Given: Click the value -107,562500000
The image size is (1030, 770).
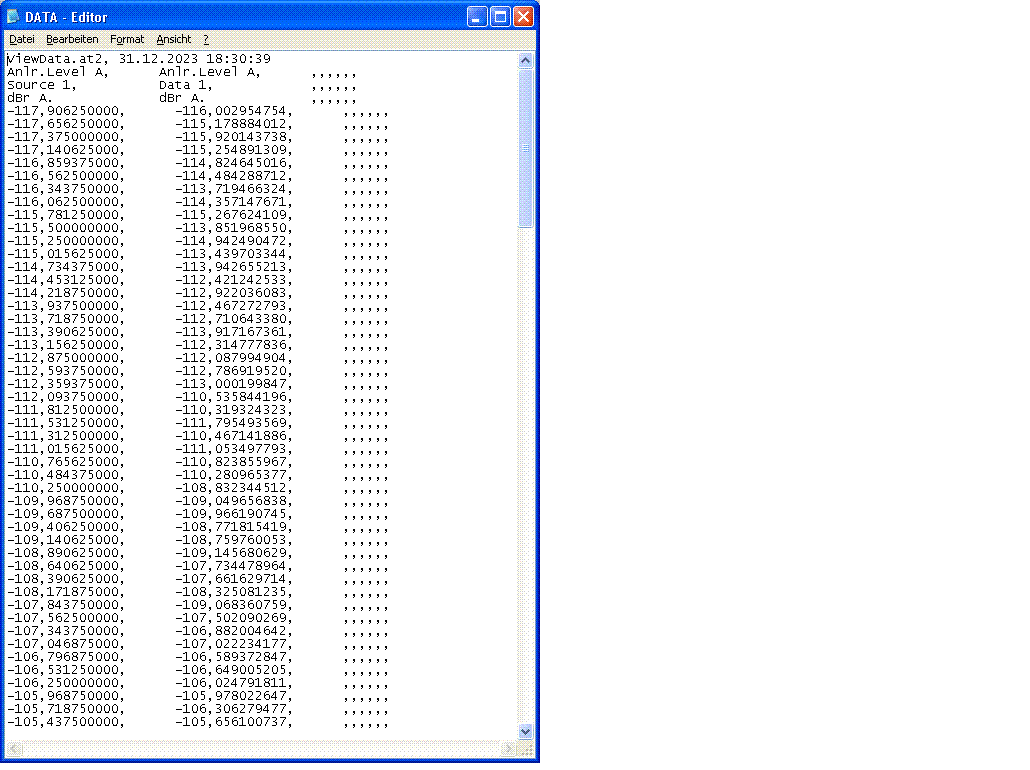Looking at the screenshot, I should tap(65, 618).
